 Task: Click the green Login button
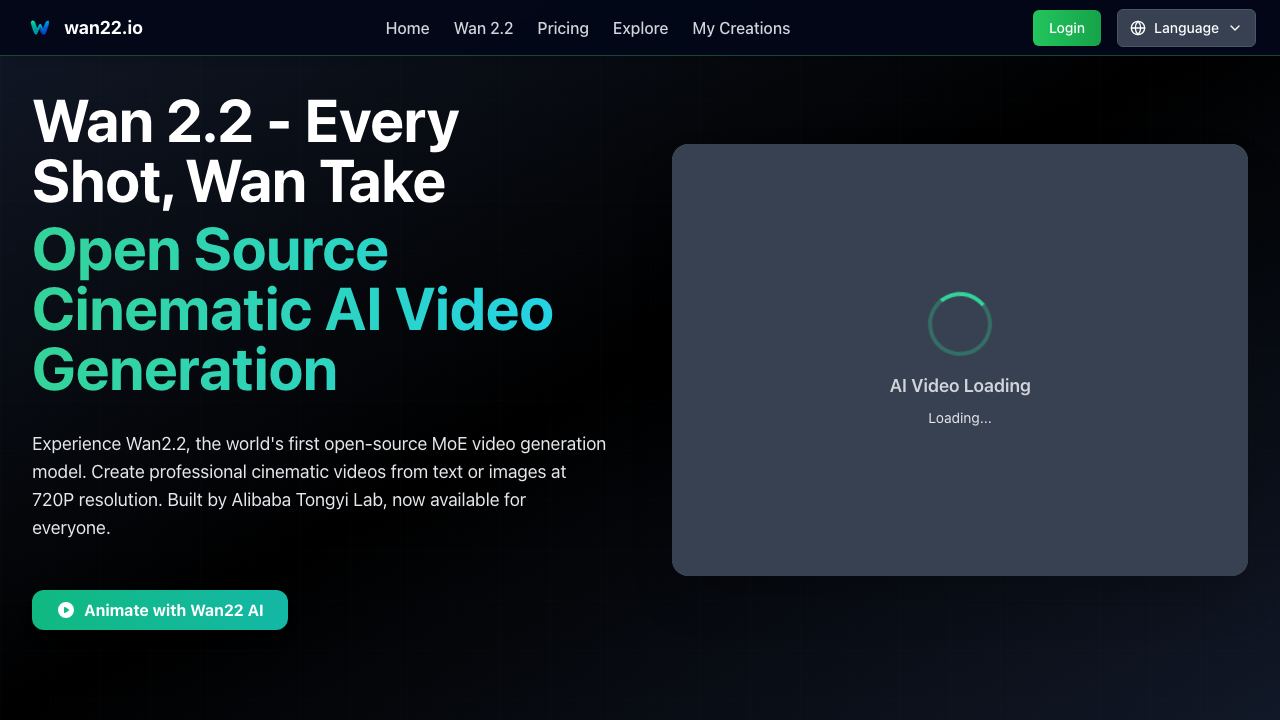[x=1067, y=28]
